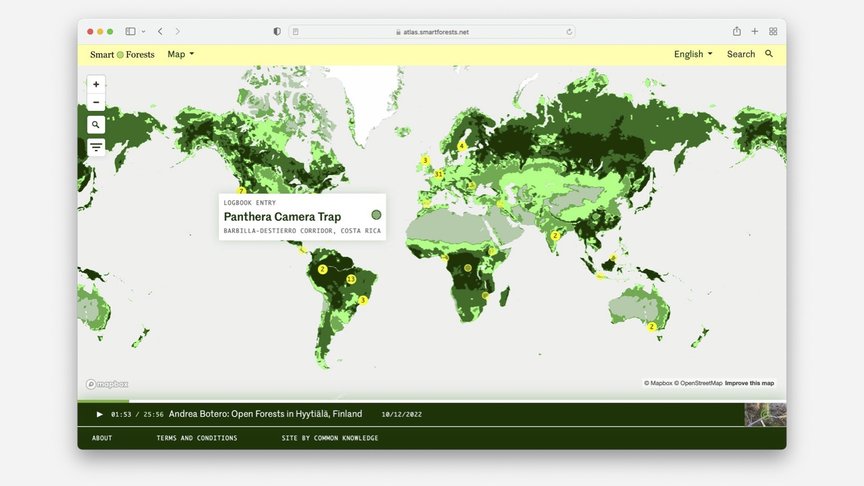Open the About footer link
The width and height of the screenshot is (864, 486).
point(102,438)
